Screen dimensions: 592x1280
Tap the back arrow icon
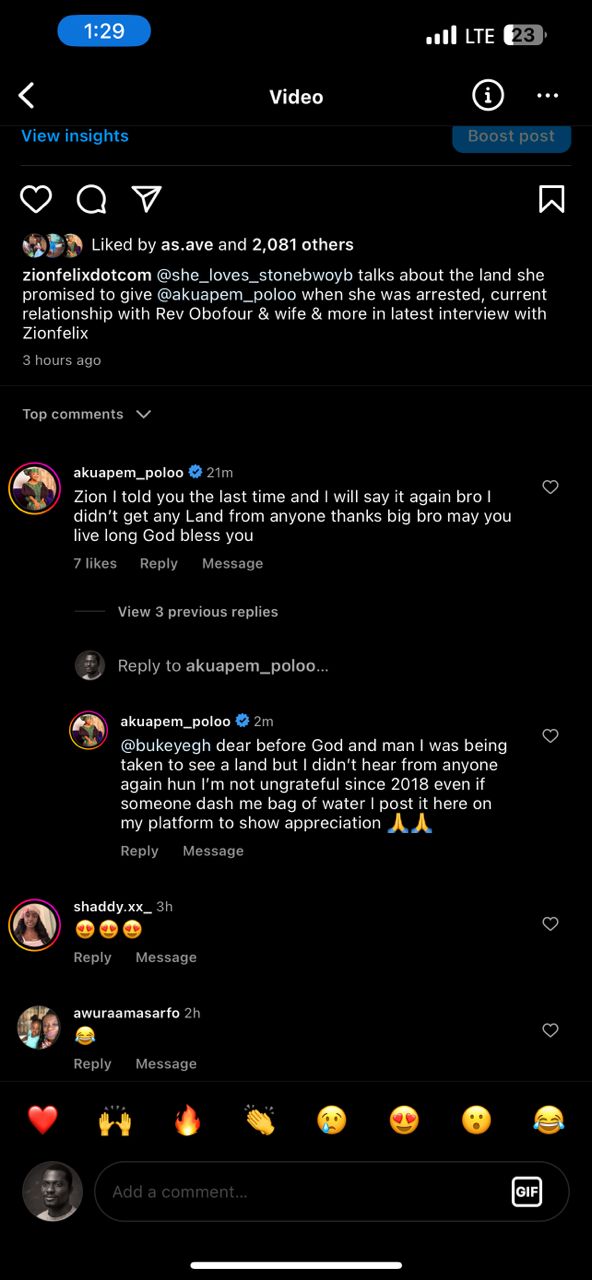[x=27, y=96]
